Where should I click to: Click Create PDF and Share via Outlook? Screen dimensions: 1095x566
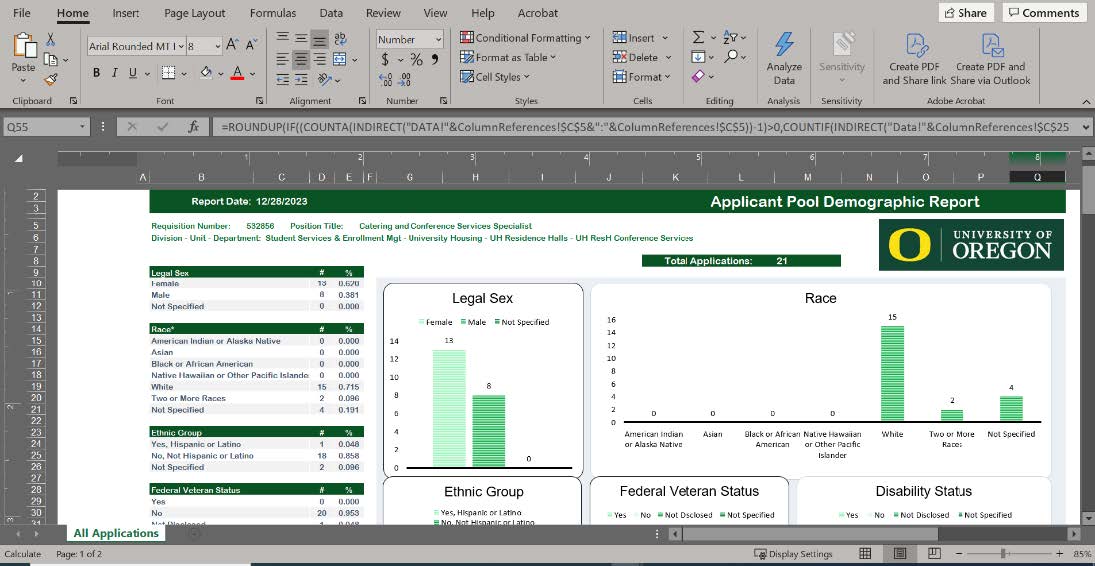[990, 59]
